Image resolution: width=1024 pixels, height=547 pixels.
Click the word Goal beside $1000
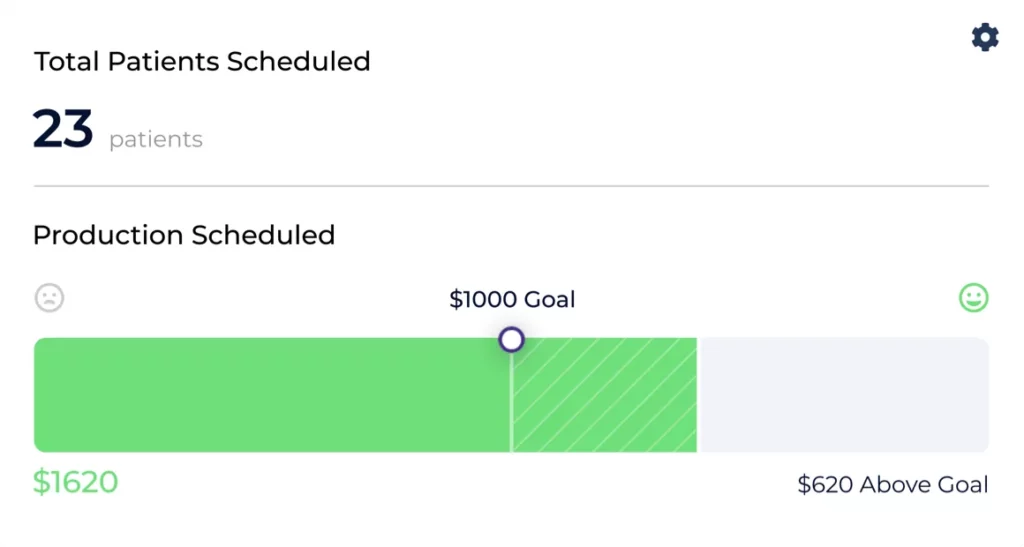pos(549,299)
